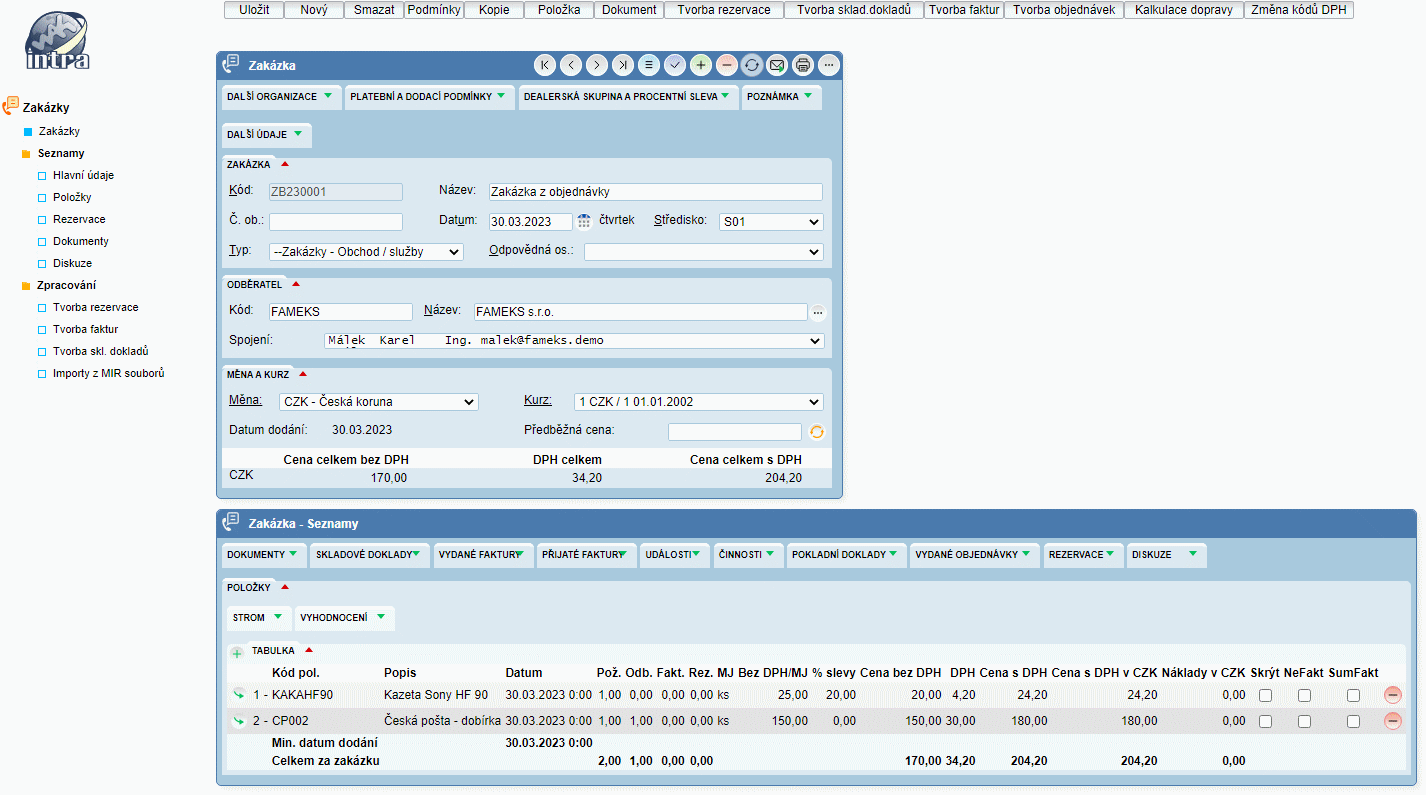
Task: Expand the POZNÁMKA section
Action: click(x=782, y=97)
